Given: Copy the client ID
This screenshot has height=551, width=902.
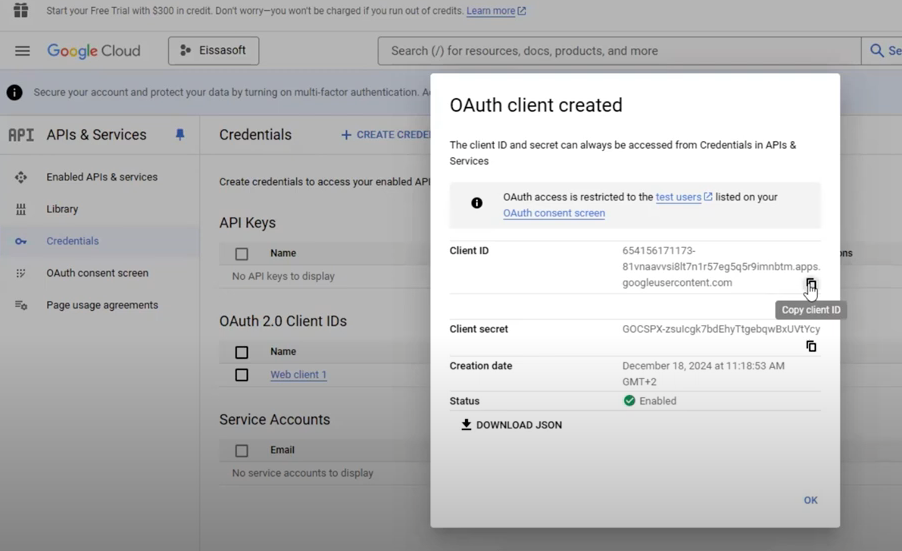Looking at the screenshot, I should click(x=811, y=284).
